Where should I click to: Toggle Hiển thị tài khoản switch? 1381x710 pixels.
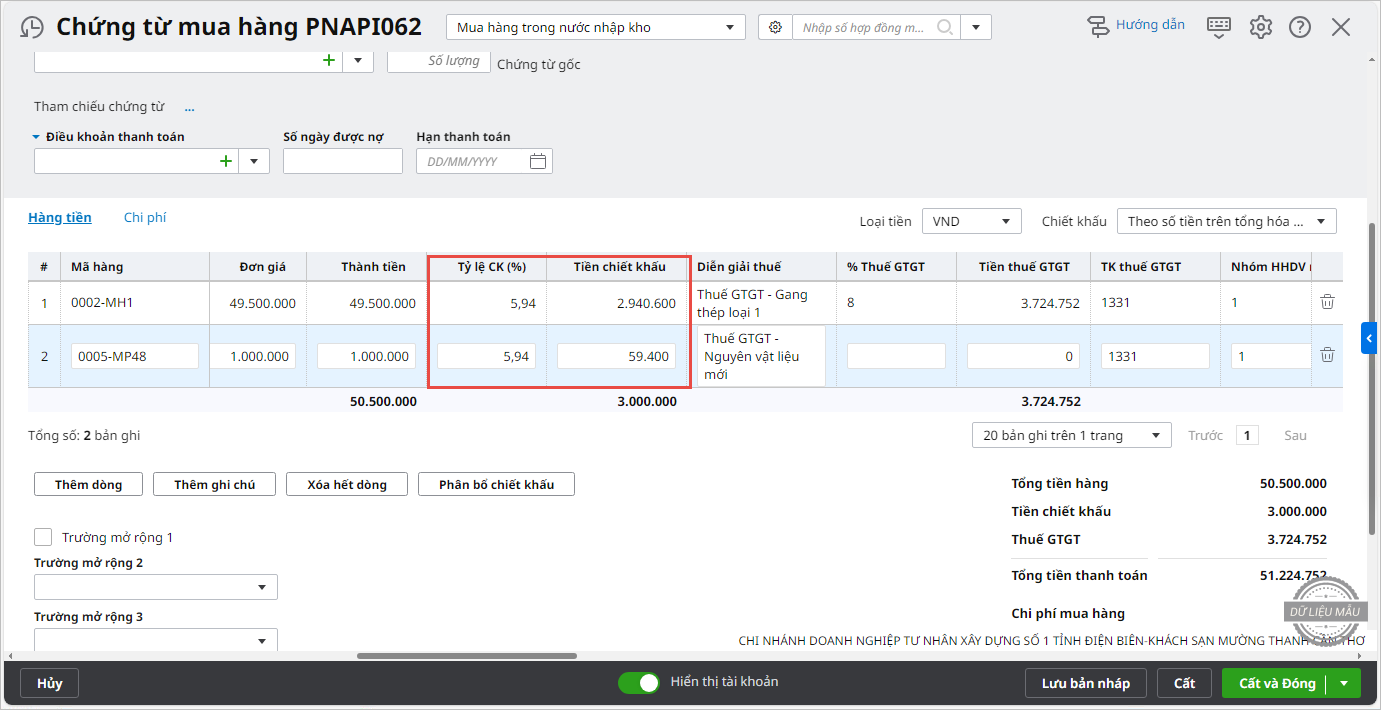point(639,683)
